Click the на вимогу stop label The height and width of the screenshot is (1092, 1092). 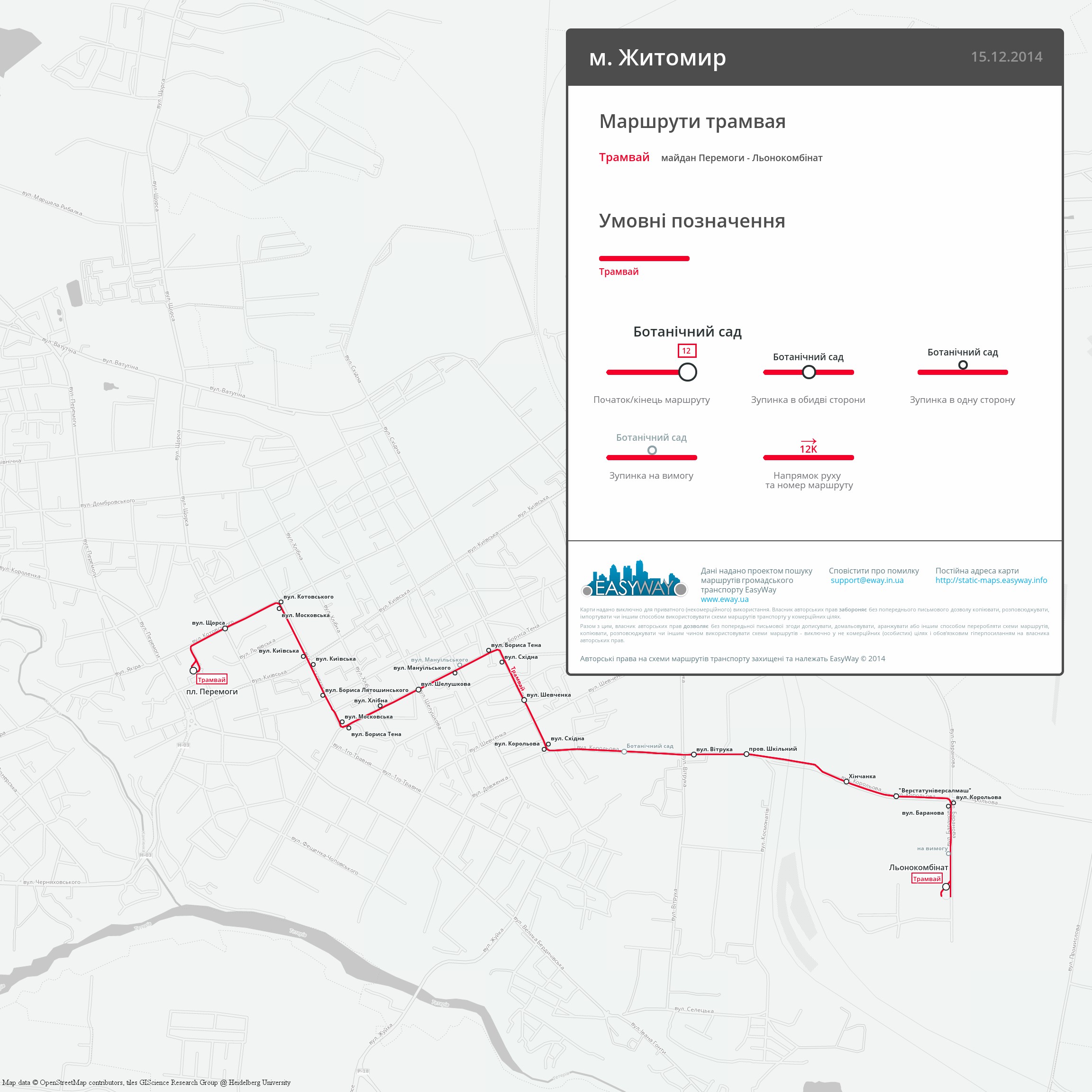point(932,848)
